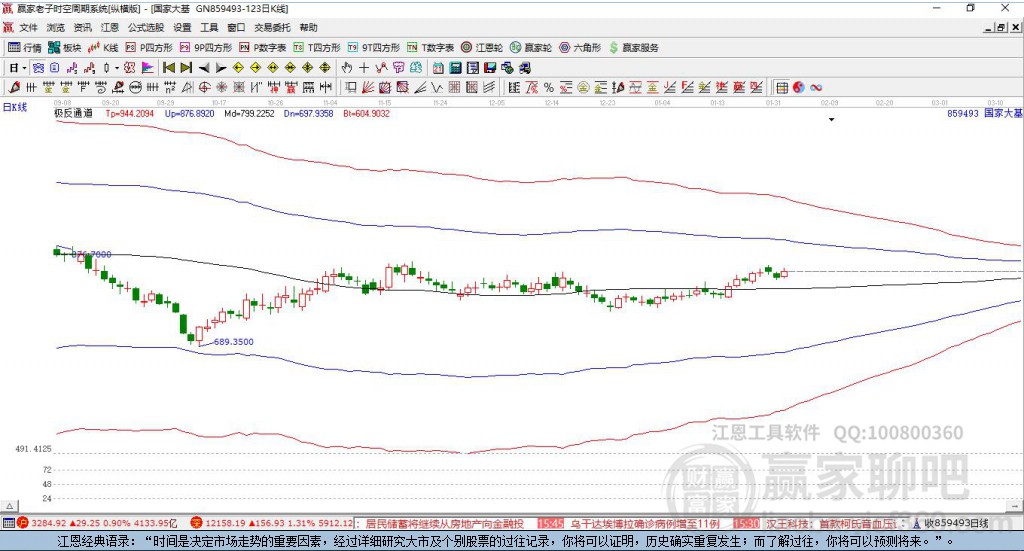
Task: Click the magenta flag chart icon
Action: (x=148, y=68)
